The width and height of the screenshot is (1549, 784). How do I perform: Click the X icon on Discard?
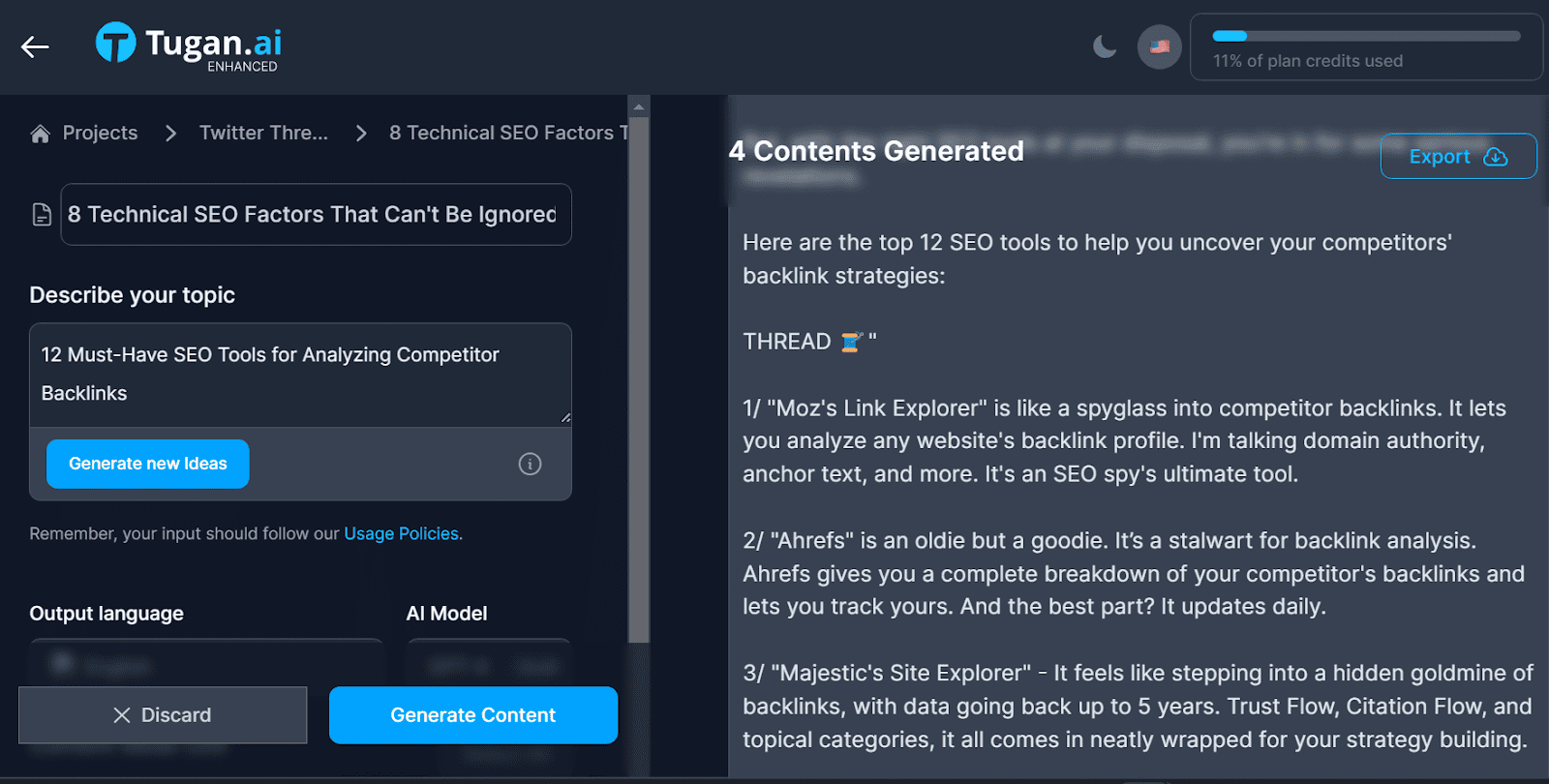(x=122, y=715)
